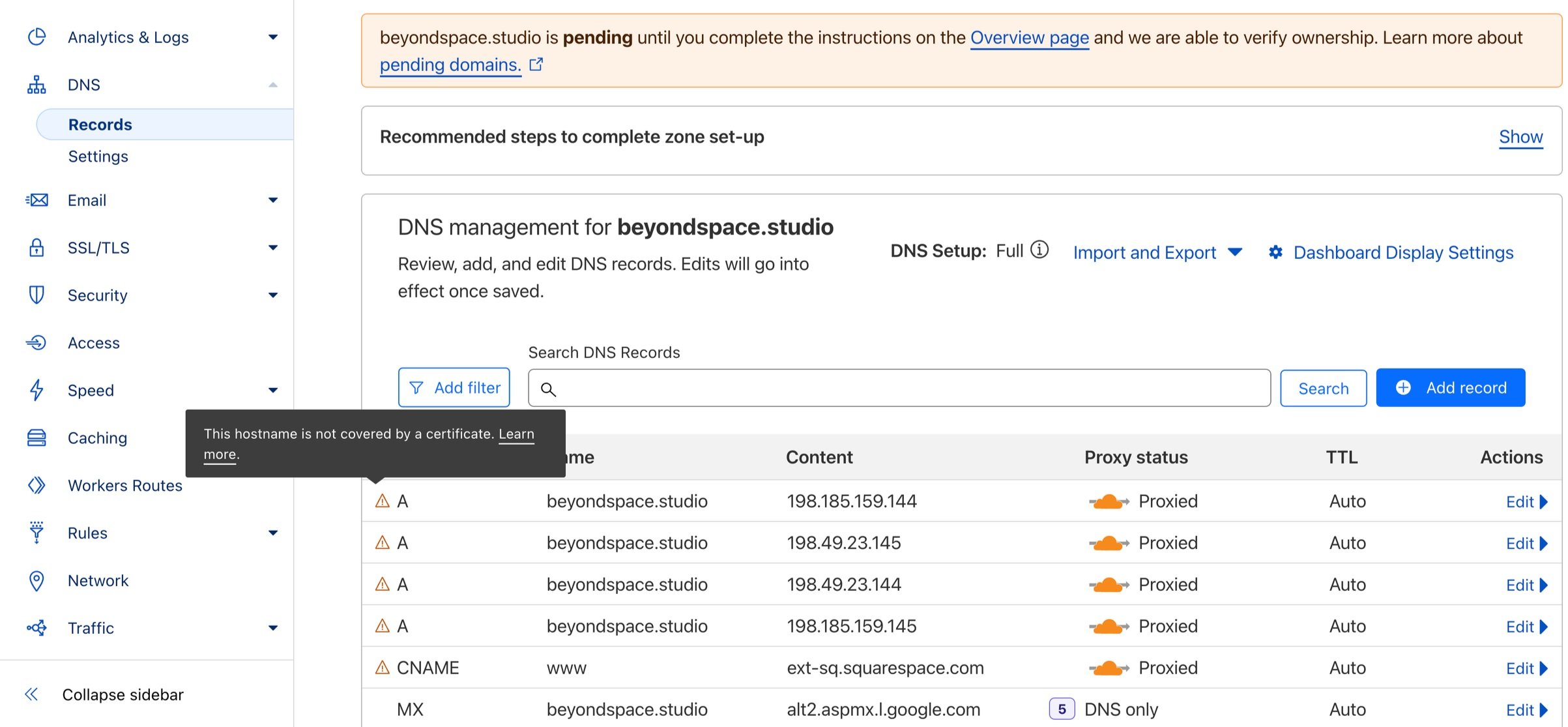Viewport: 1568px width, 727px height.
Task: Click Dashboard Display Settings gear icon
Action: (x=1275, y=252)
